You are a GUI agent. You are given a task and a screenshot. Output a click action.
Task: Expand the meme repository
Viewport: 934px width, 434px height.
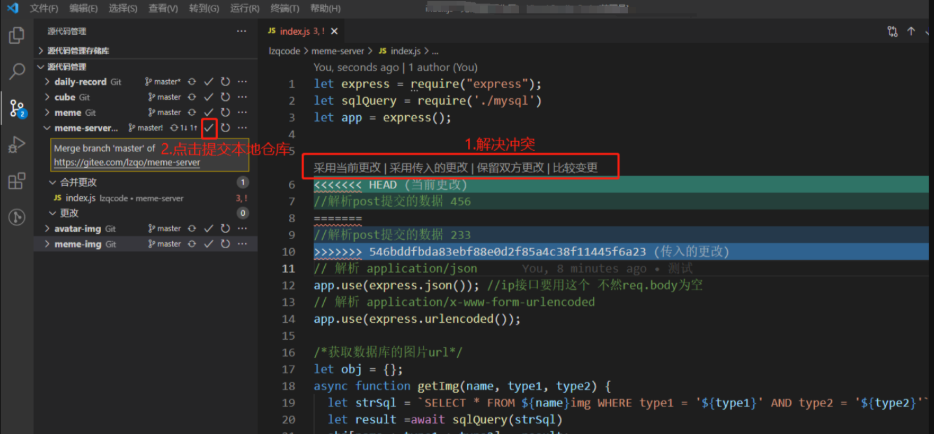(x=48, y=113)
